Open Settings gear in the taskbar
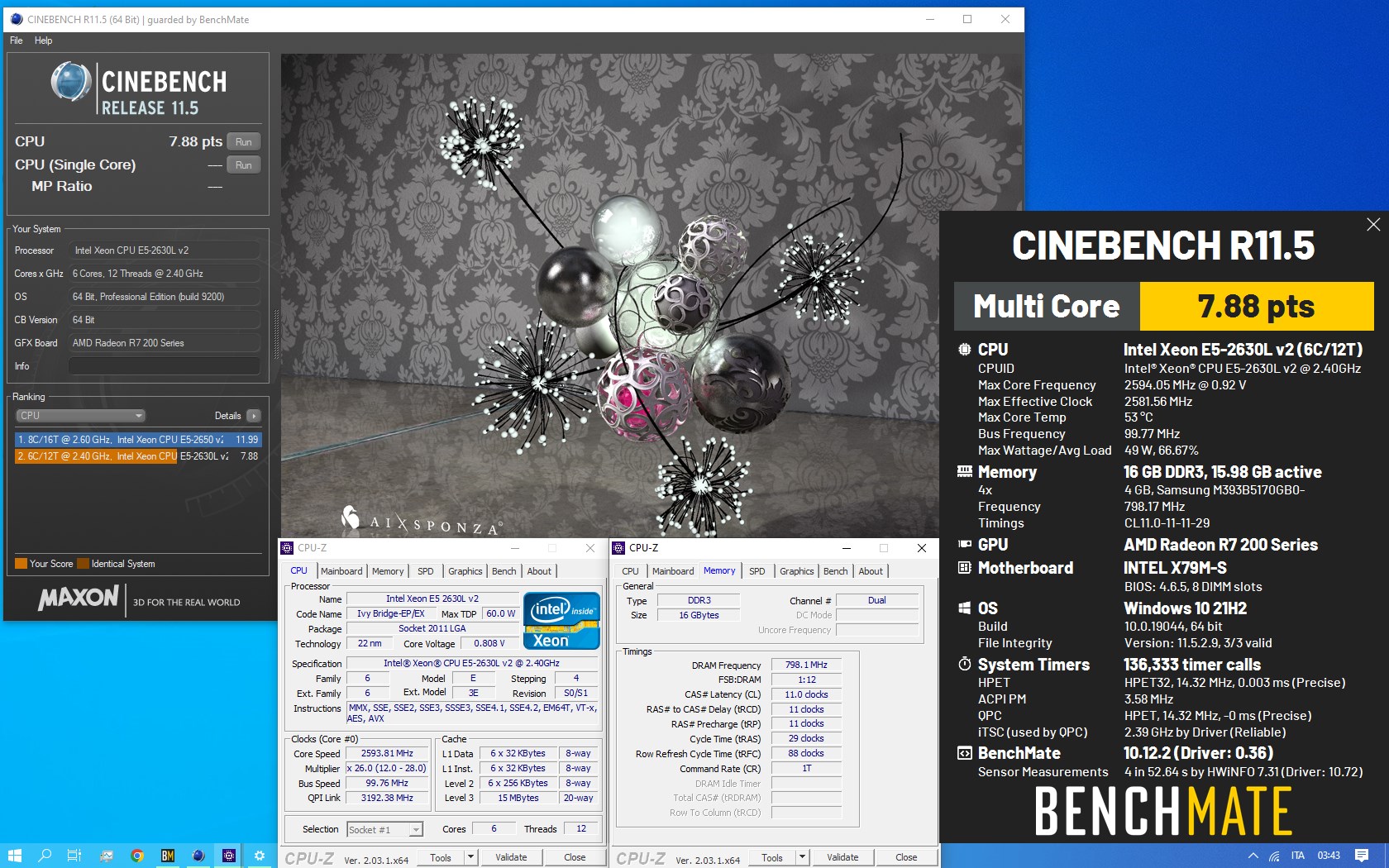 pos(260,856)
